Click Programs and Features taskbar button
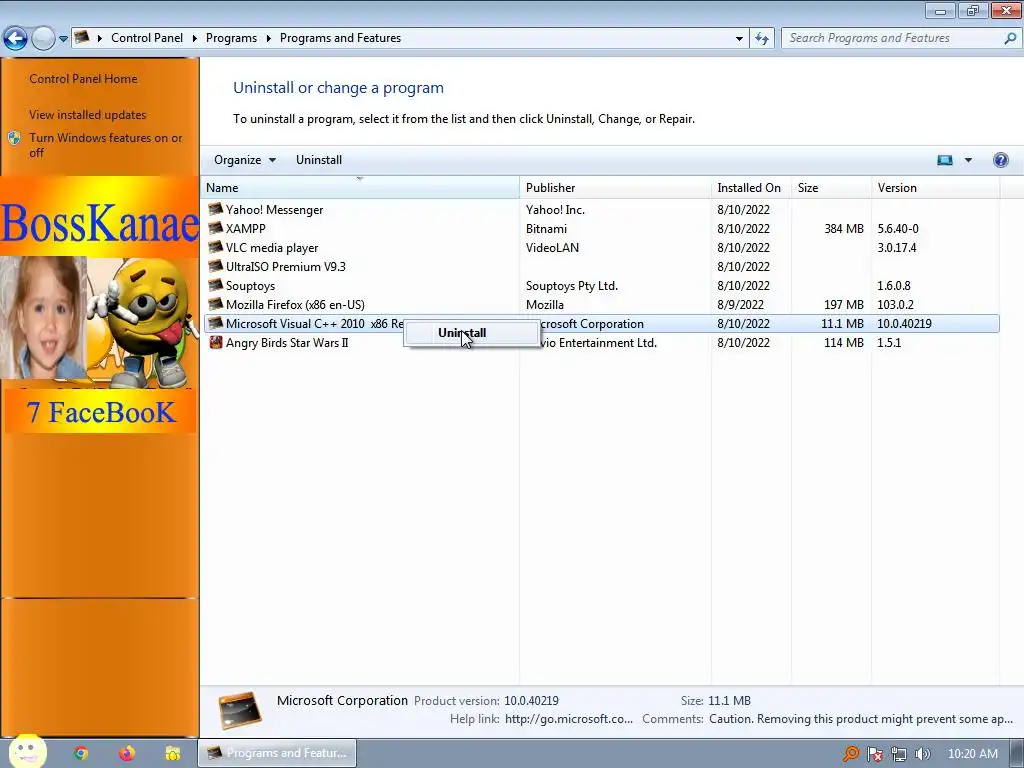The width and height of the screenshot is (1024, 768). 277,753
